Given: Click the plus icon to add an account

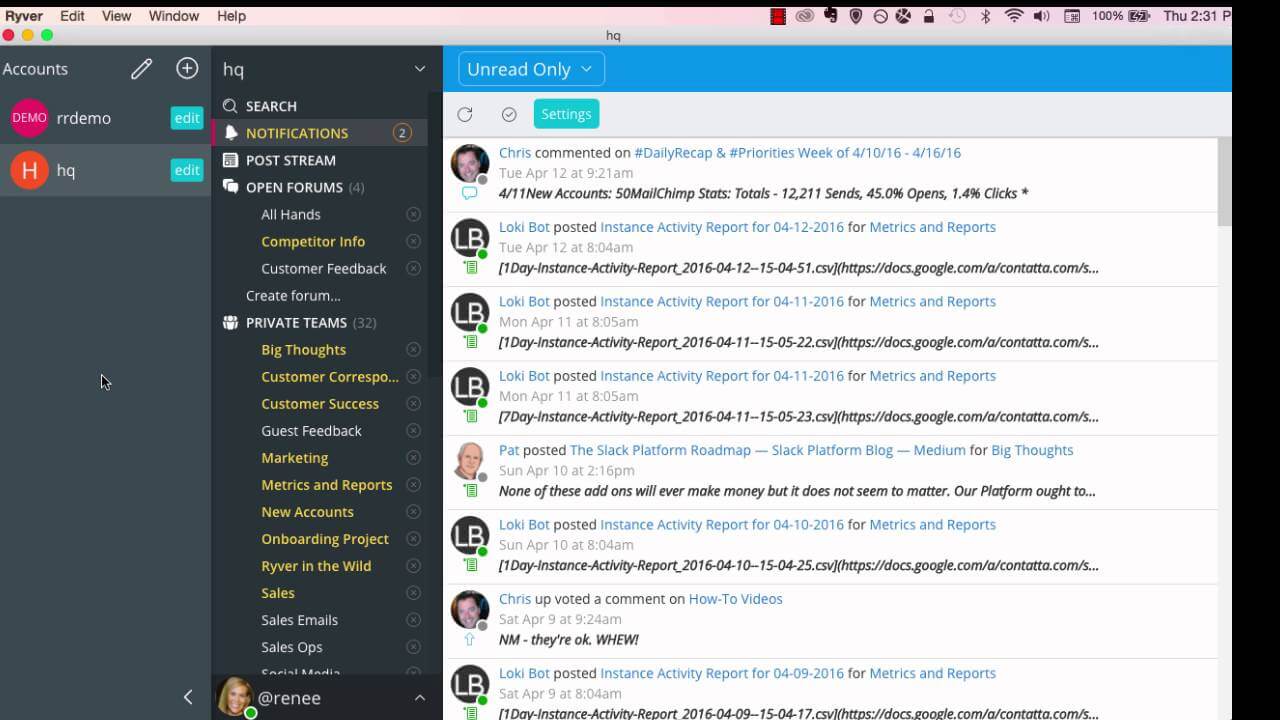Looking at the screenshot, I should point(187,68).
